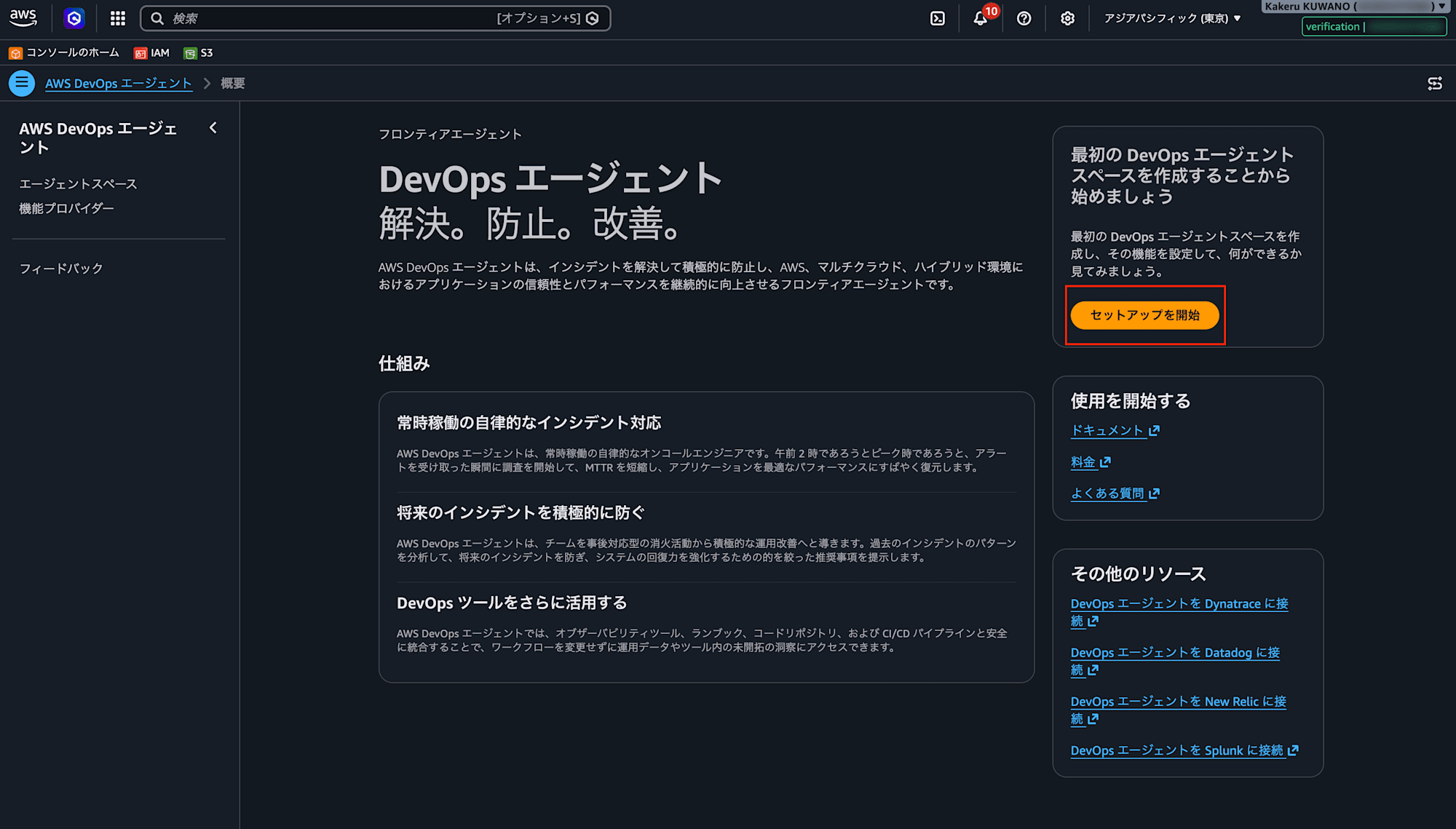
Task: Open the ドキュメント link
Action: [1115, 431]
